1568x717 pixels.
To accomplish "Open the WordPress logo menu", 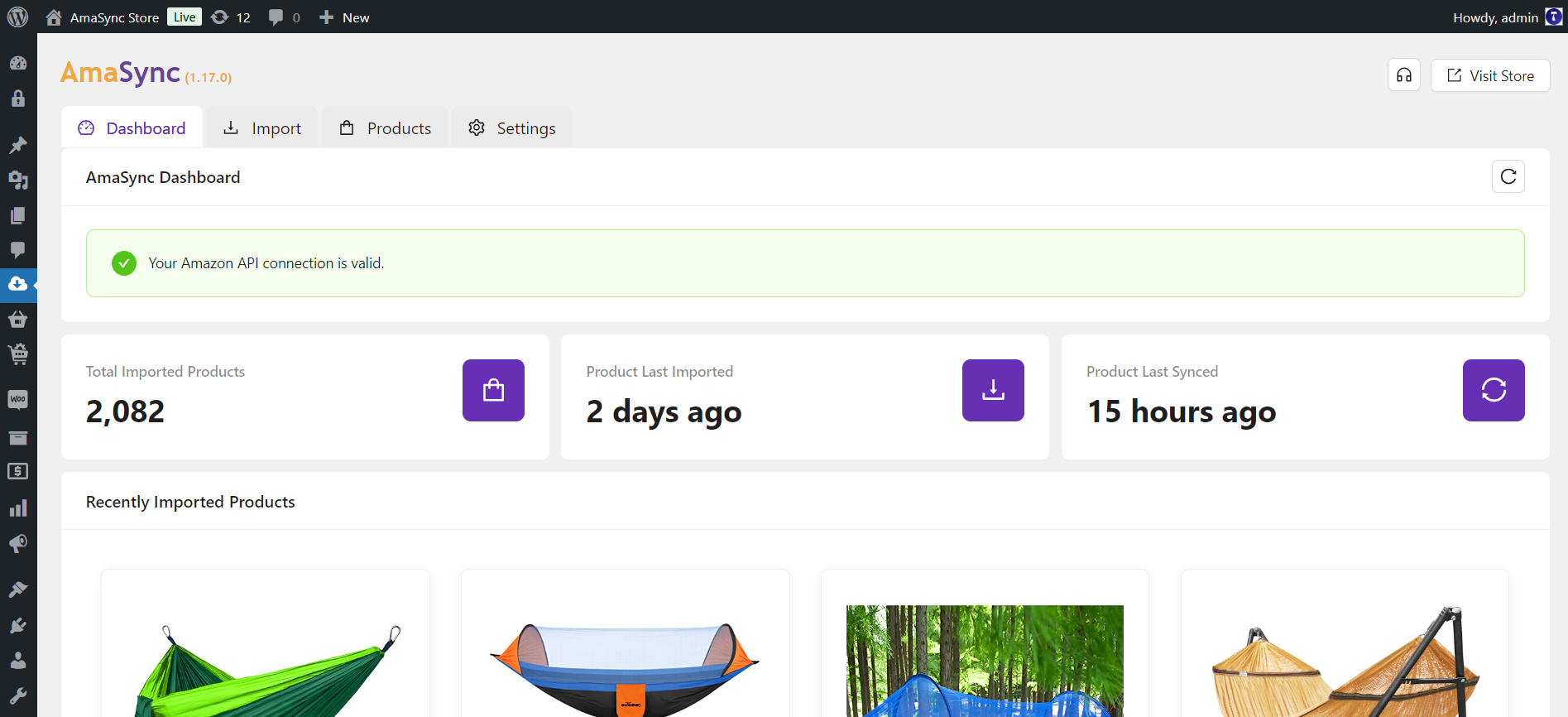I will pos(17,17).
